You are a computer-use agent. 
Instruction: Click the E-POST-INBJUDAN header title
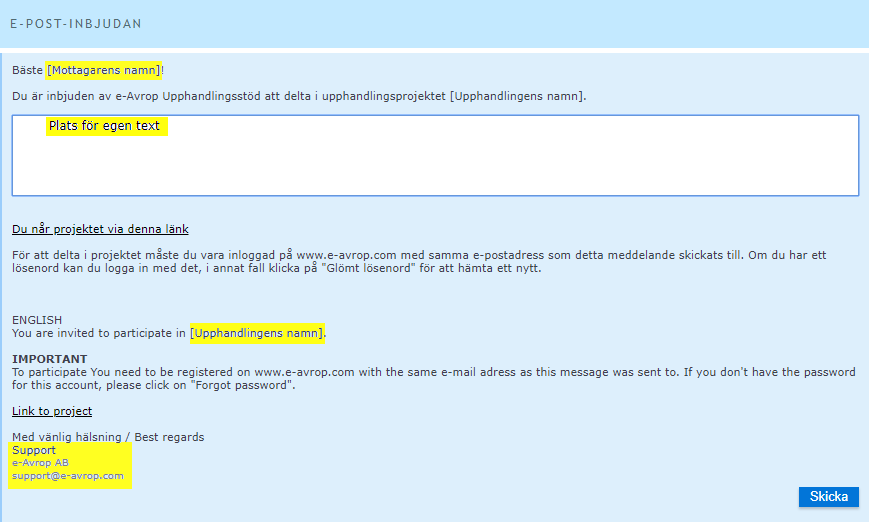76,24
